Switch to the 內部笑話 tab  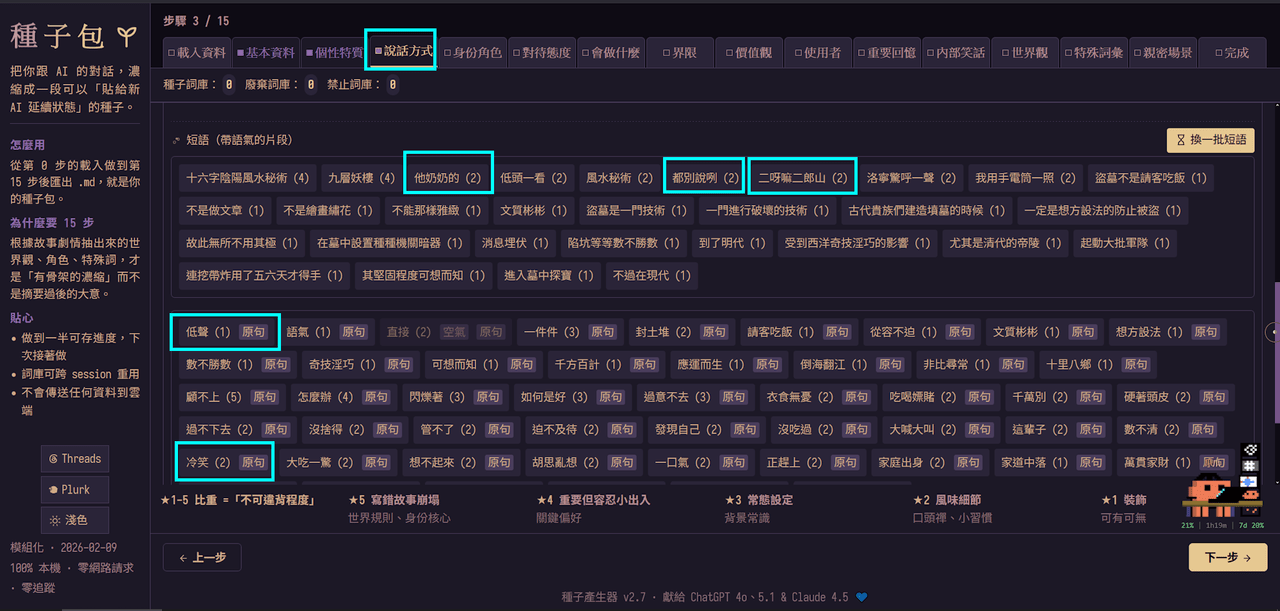(956, 53)
